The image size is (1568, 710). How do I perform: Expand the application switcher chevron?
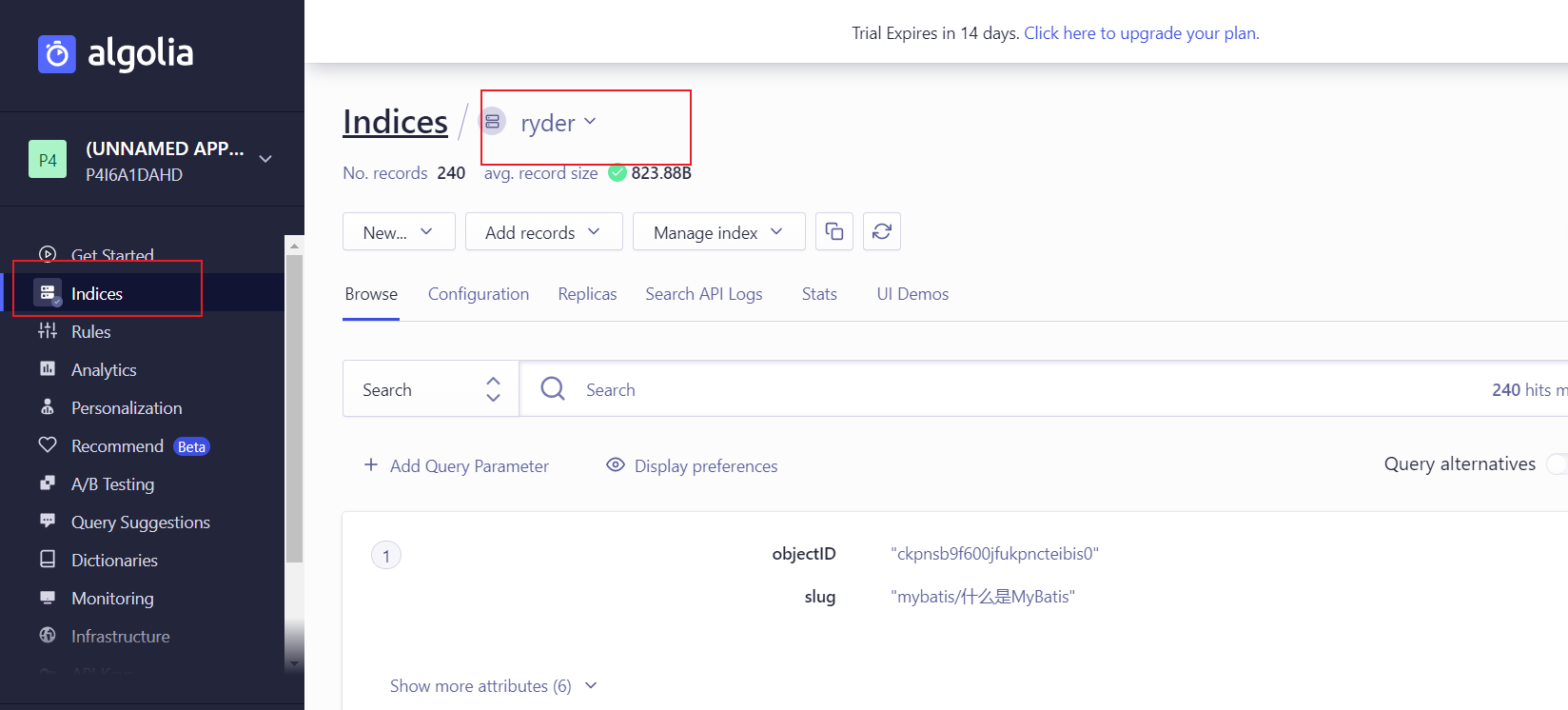265,159
